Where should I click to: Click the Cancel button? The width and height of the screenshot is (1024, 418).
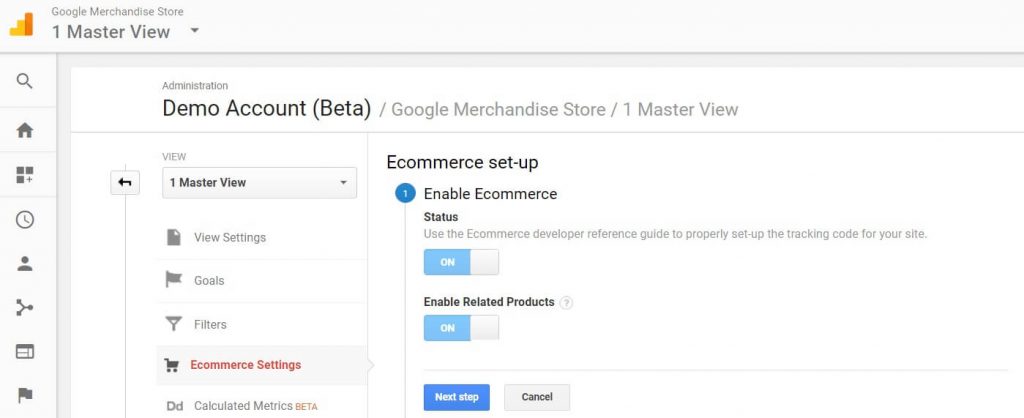coord(537,397)
